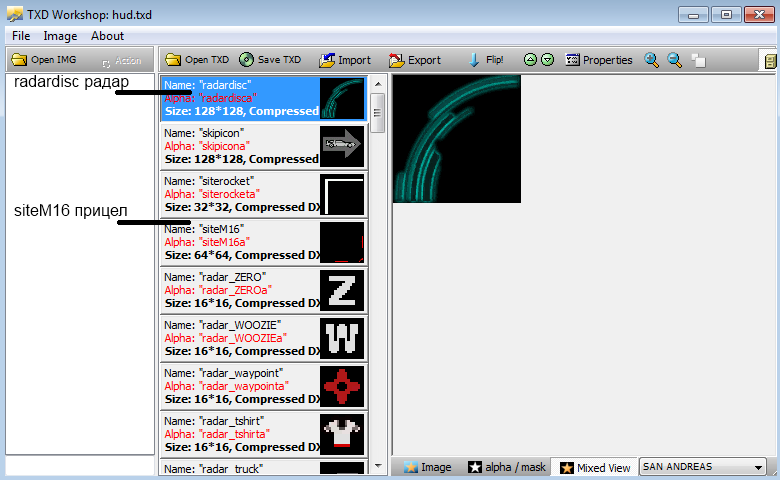
Task: Export the selected texture
Action: [414, 60]
